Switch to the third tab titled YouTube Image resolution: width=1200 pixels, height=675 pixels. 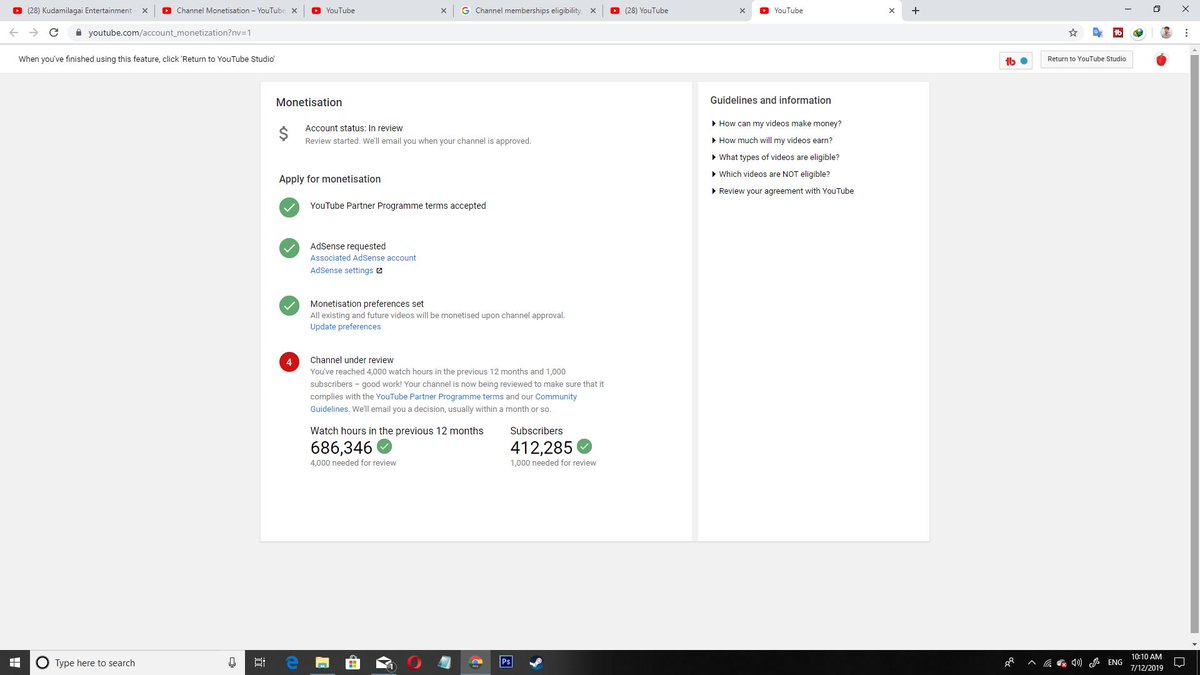pos(377,10)
